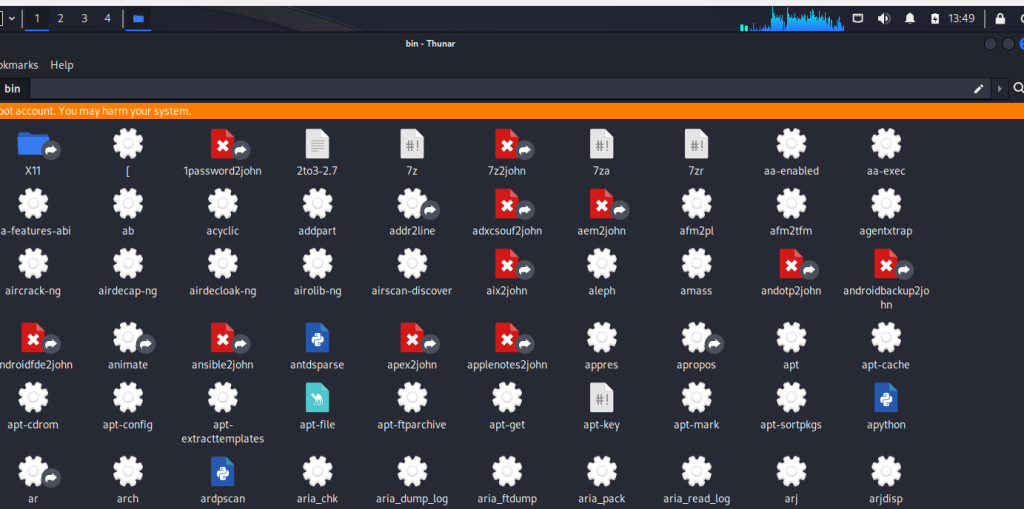Click the aa-enabled executable icon

791,144
